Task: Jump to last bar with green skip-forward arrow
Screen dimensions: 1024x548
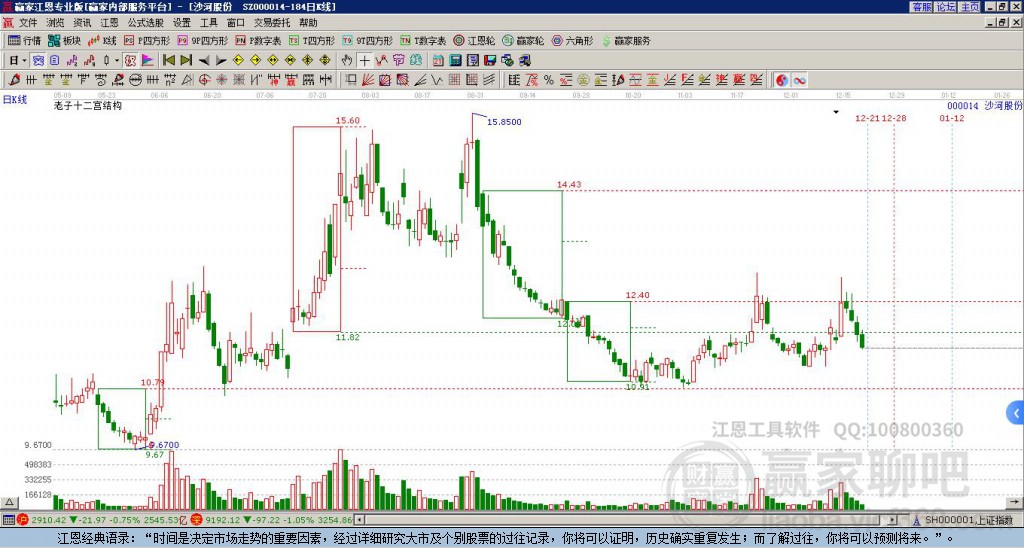Action: click(x=186, y=61)
